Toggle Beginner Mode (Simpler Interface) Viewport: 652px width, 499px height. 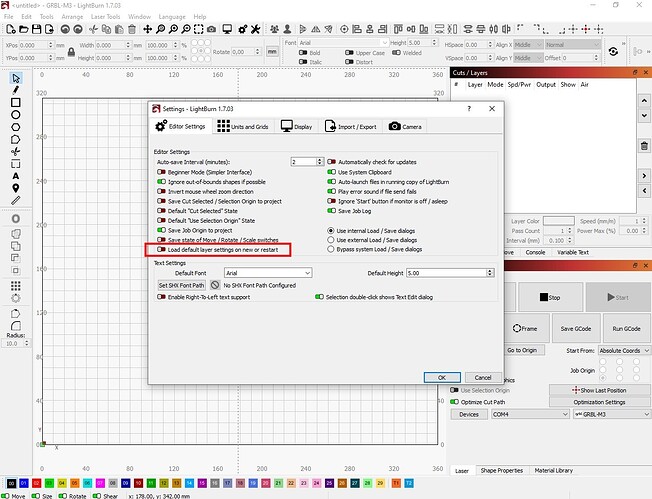(x=161, y=172)
